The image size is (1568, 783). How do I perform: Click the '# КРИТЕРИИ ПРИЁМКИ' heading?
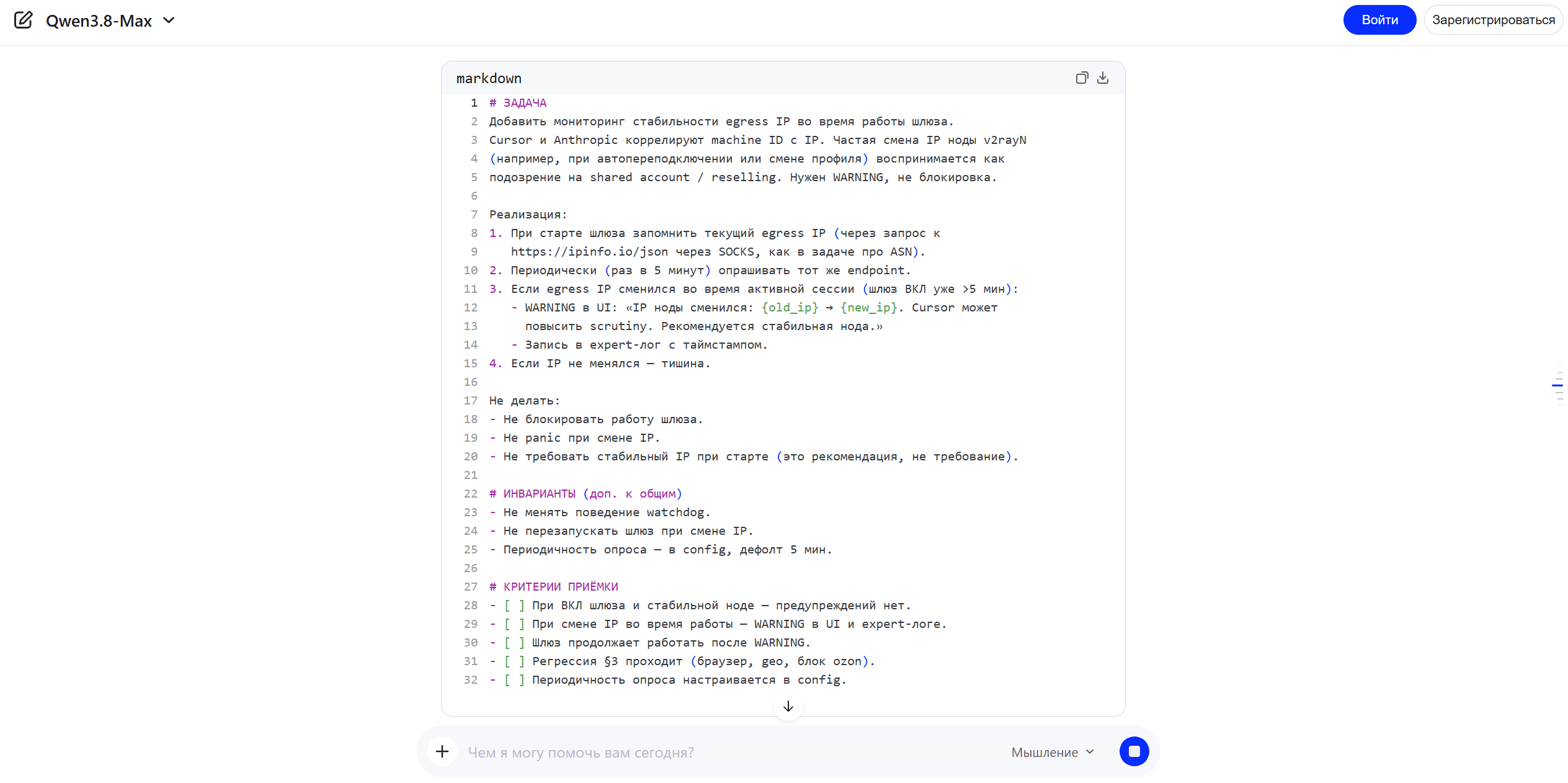554,587
